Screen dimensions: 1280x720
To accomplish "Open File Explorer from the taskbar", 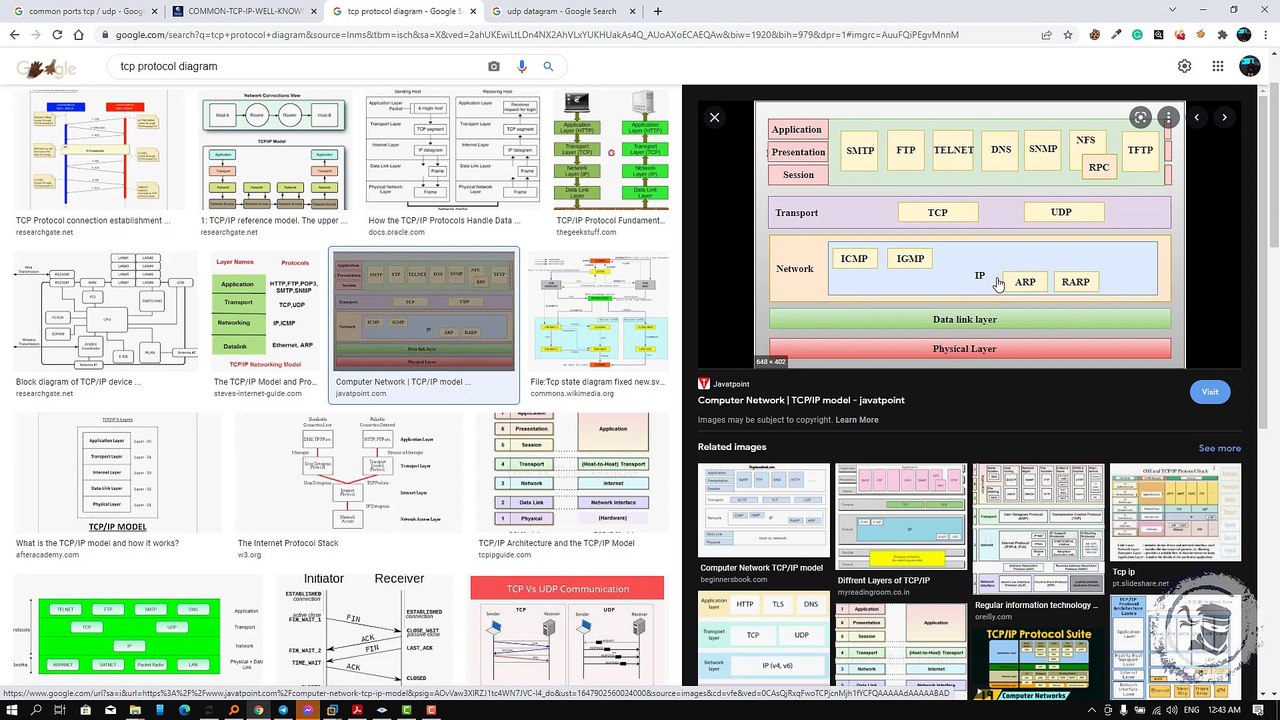I will [x=135, y=710].
